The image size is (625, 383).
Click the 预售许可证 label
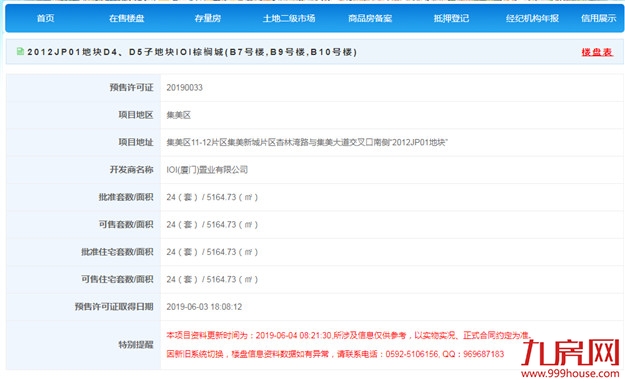coord(132,87)
